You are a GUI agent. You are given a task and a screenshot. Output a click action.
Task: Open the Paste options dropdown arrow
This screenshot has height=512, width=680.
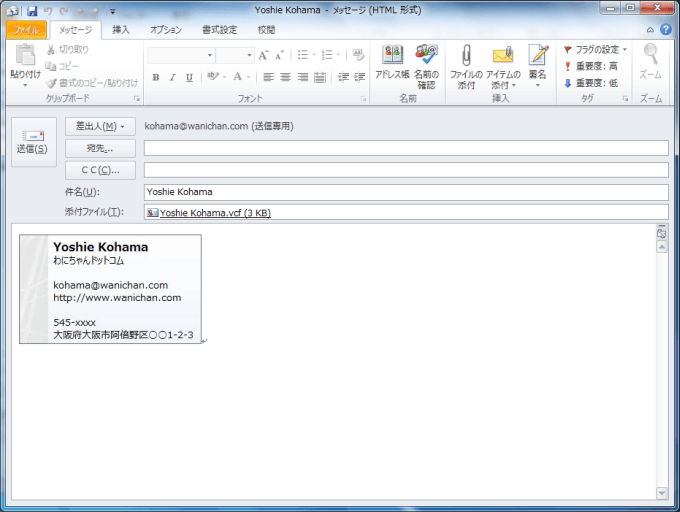25,85
